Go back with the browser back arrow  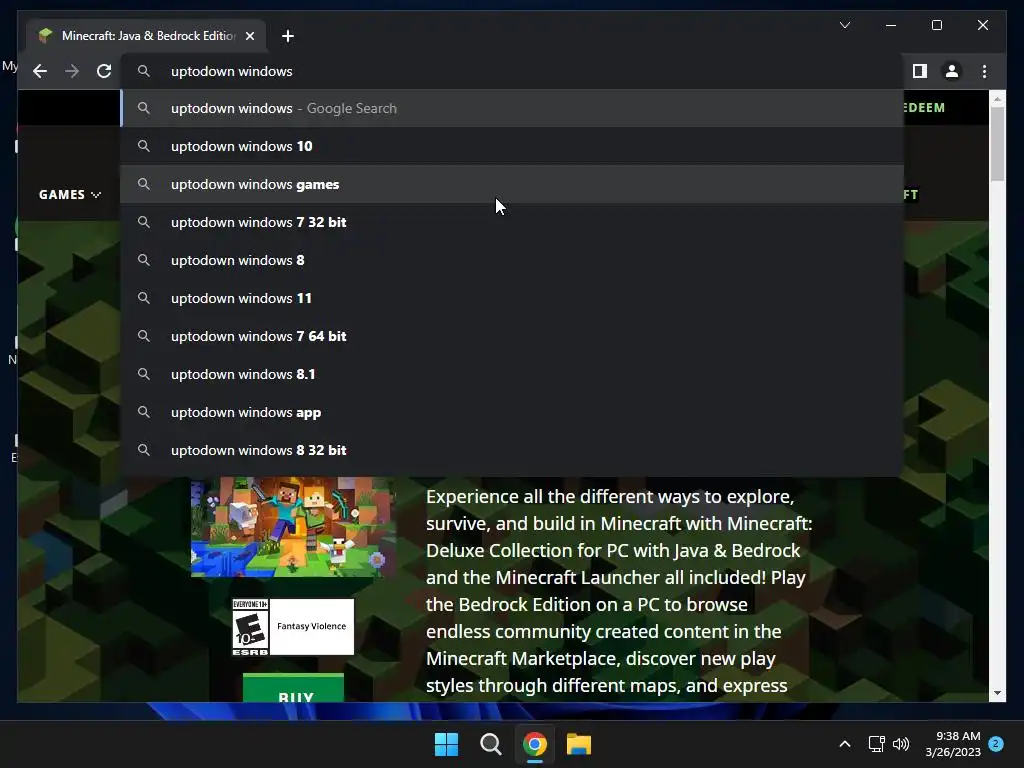(x=40, y=71)
